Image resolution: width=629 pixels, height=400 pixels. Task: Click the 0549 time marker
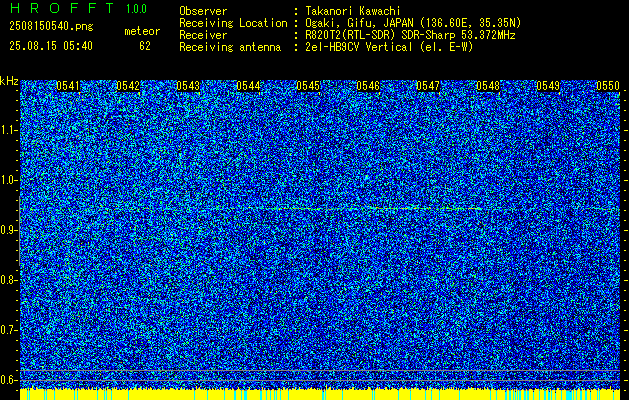tap(548, 86)
